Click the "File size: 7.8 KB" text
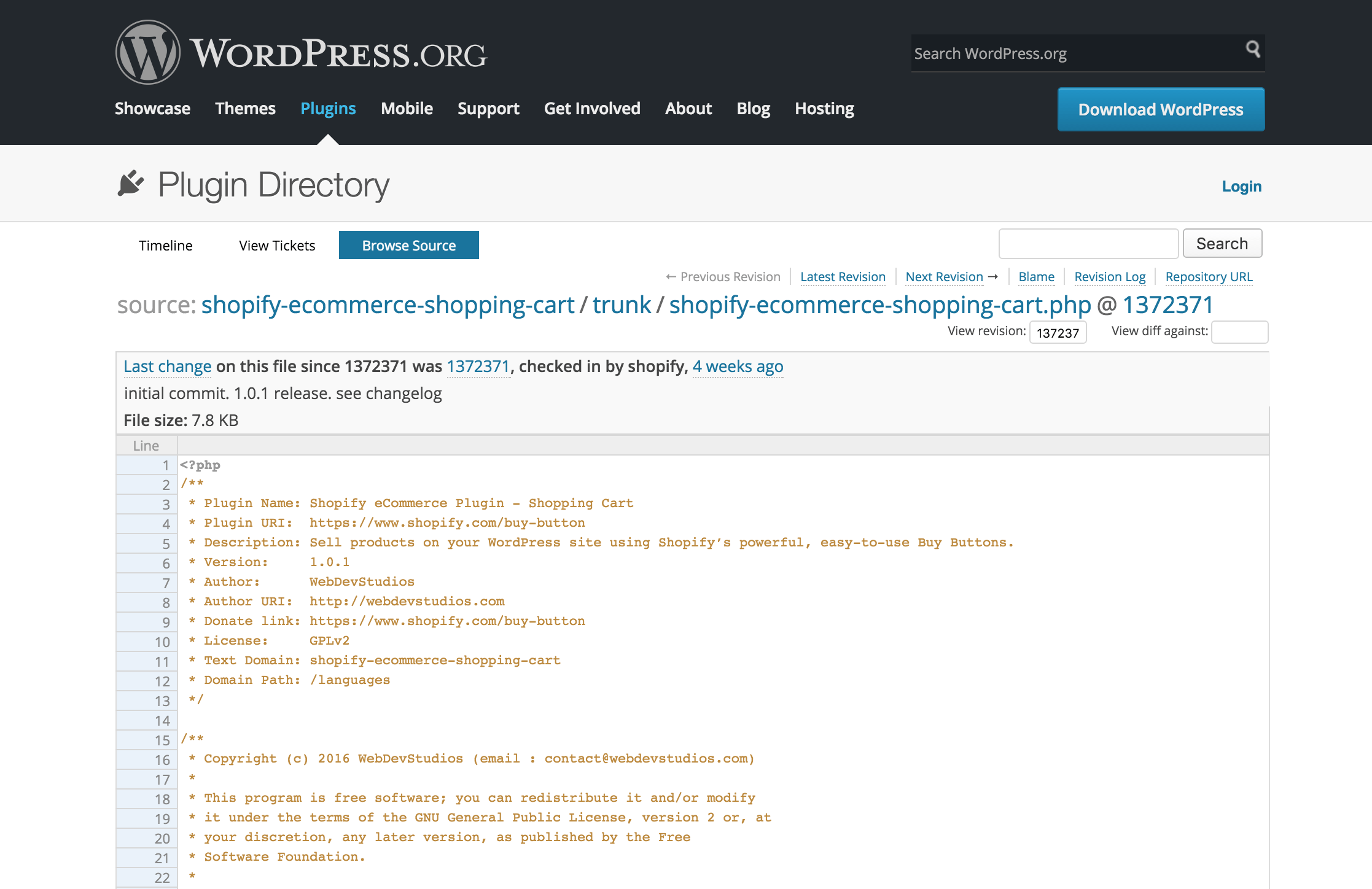This screenshot has width=1372, height=889. pos(181,421)
